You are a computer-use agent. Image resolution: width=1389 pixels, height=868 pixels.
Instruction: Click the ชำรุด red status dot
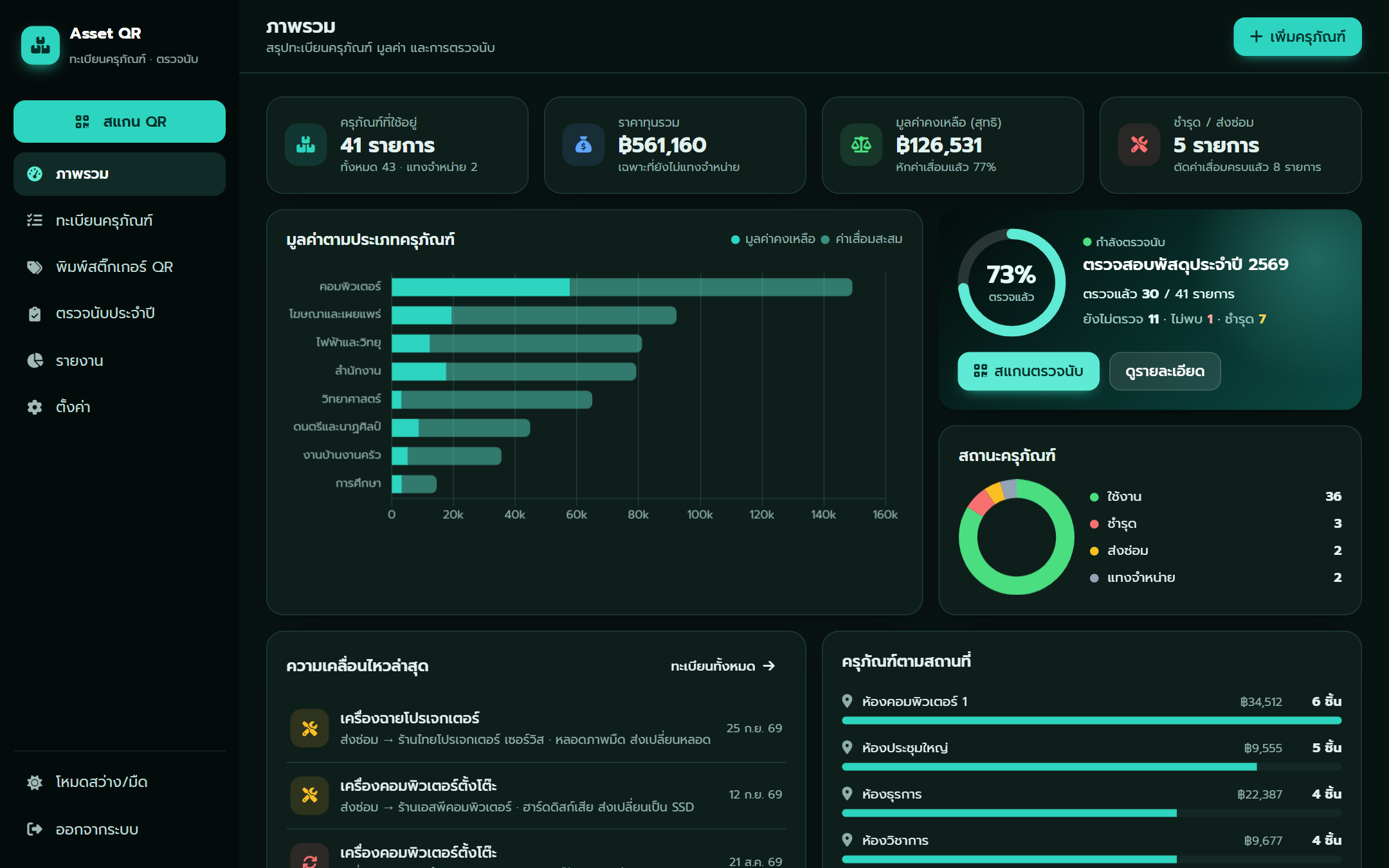pyautogui.click(x=1094, y=524)
